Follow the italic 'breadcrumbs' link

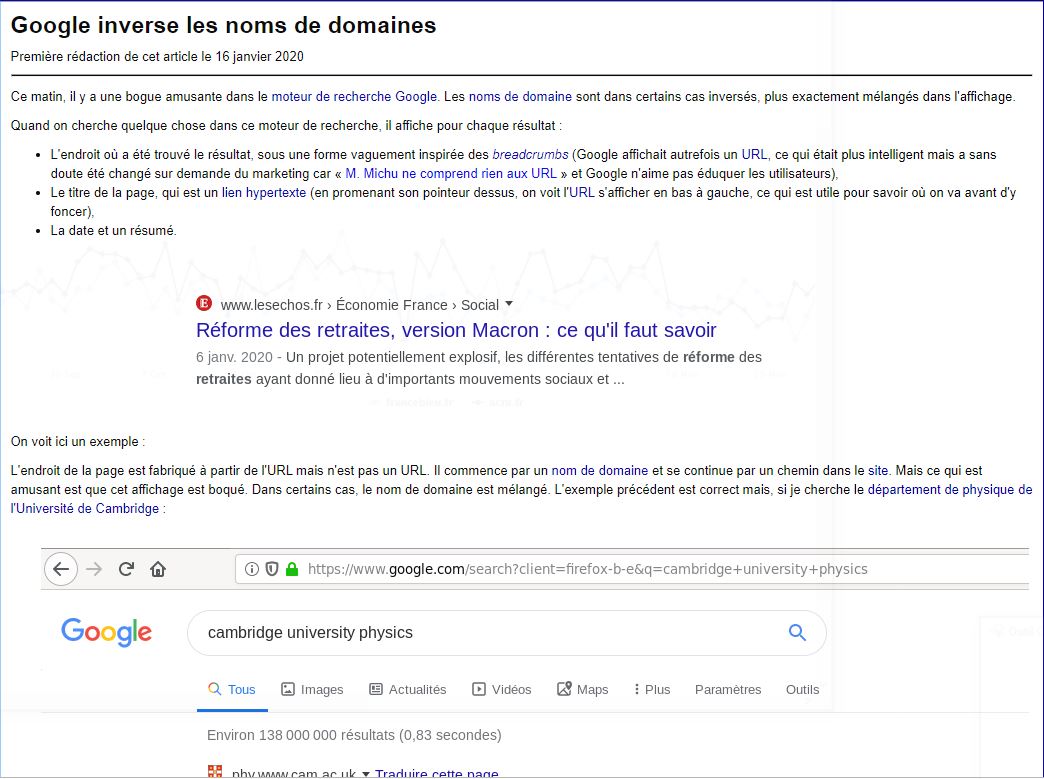tap(530, 154)
